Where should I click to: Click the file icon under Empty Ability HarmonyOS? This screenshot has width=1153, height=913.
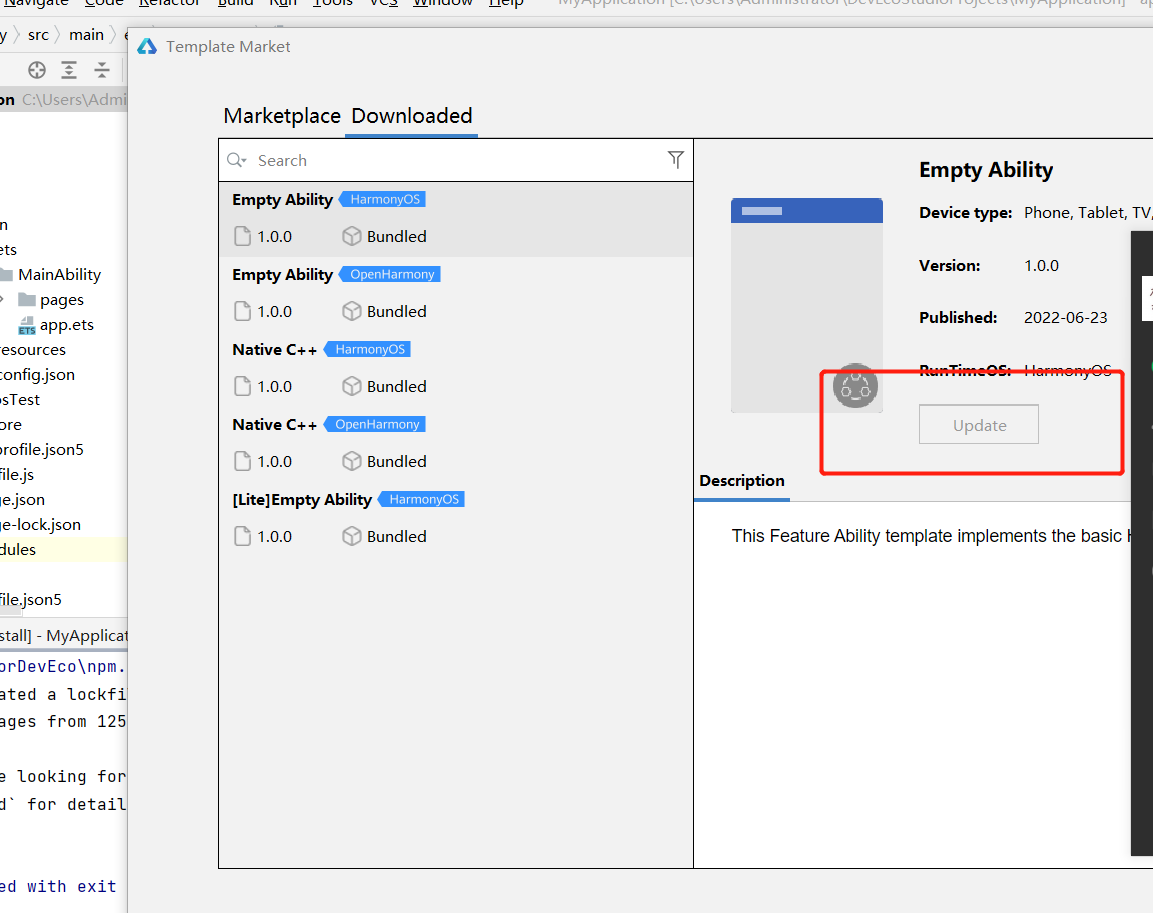pos(242,236)
